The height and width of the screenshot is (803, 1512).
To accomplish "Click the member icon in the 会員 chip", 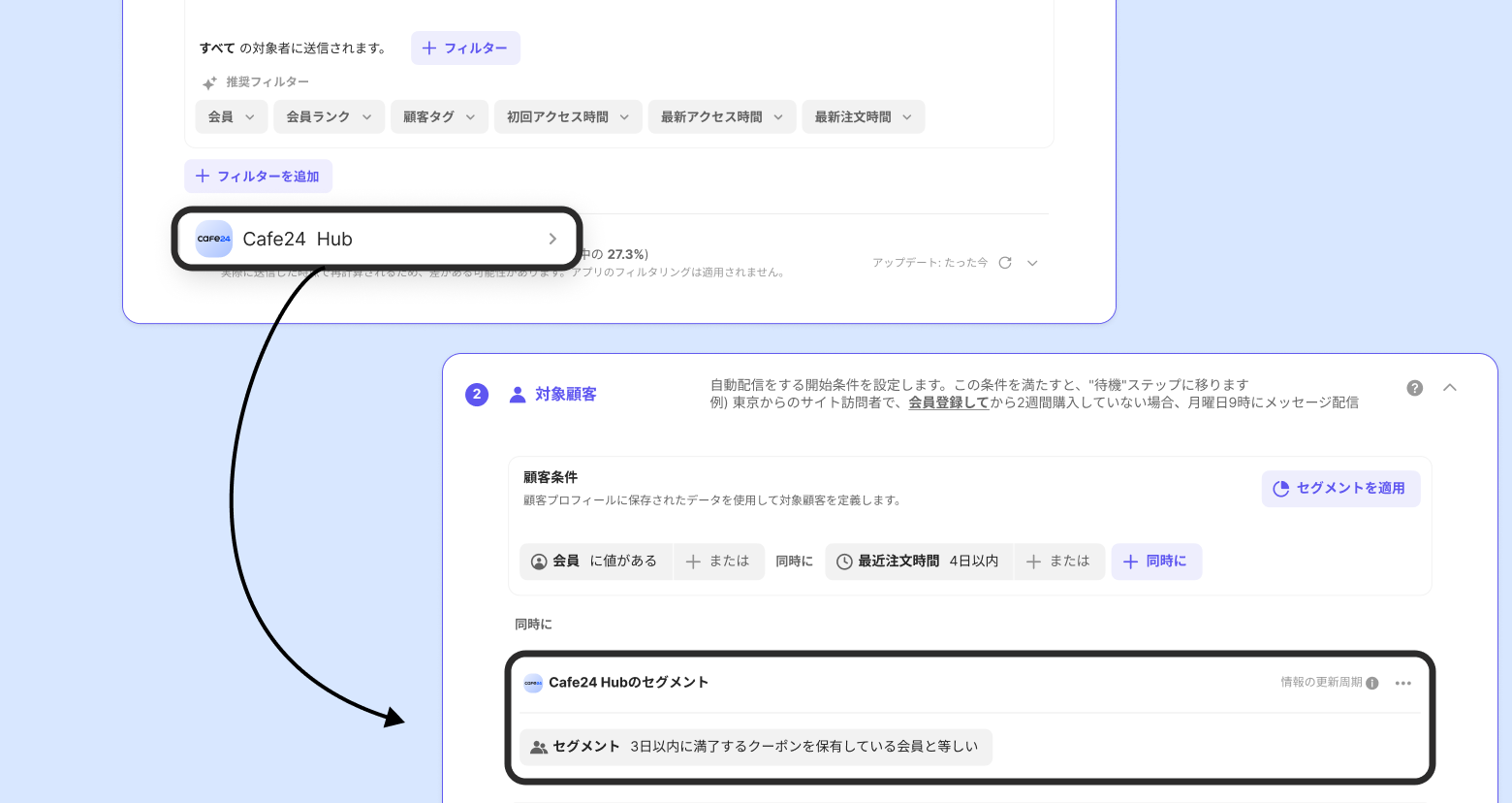I will click(539, 562).
